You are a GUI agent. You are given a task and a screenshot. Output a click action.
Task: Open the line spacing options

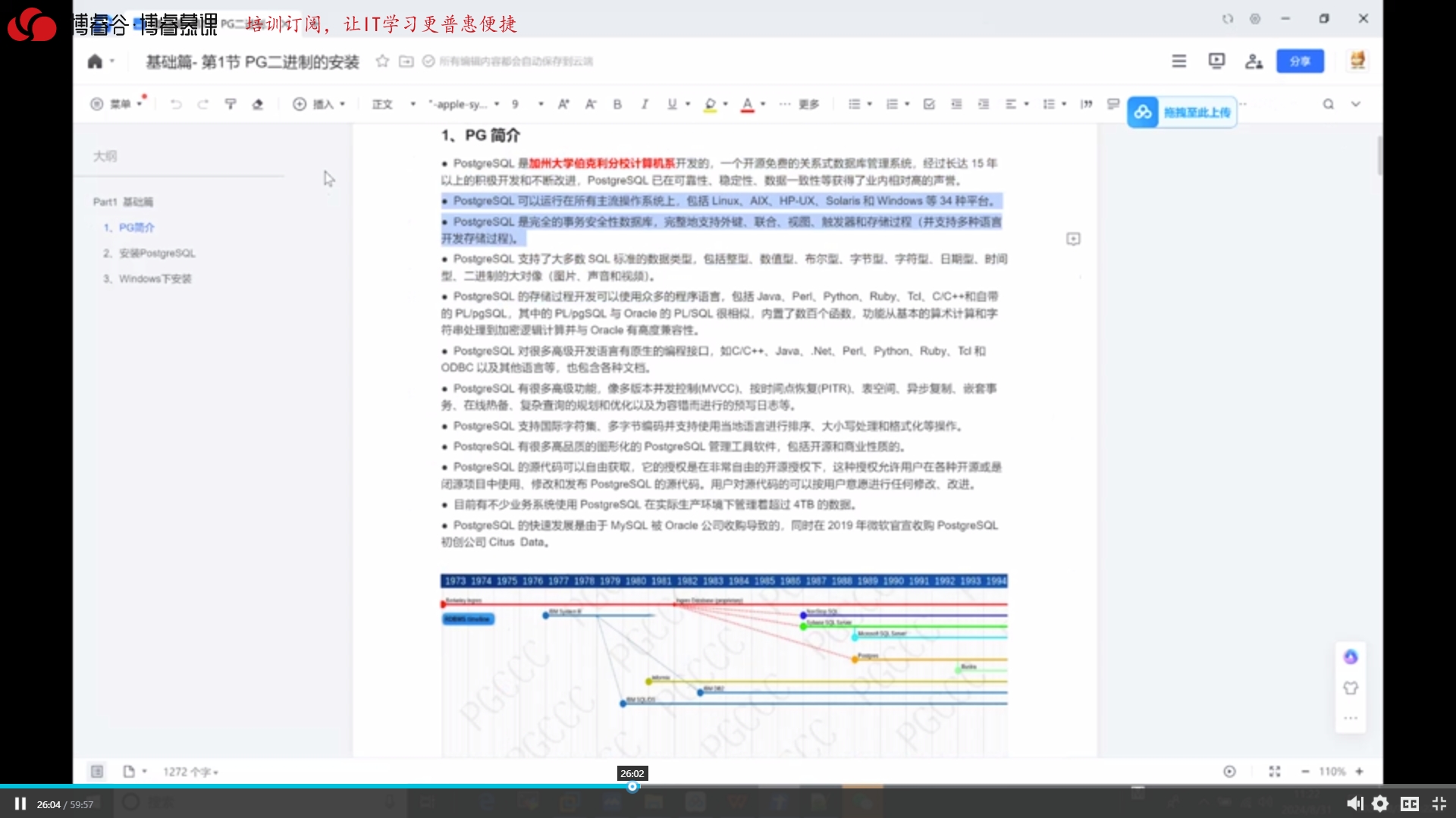tap(1054, 104)
